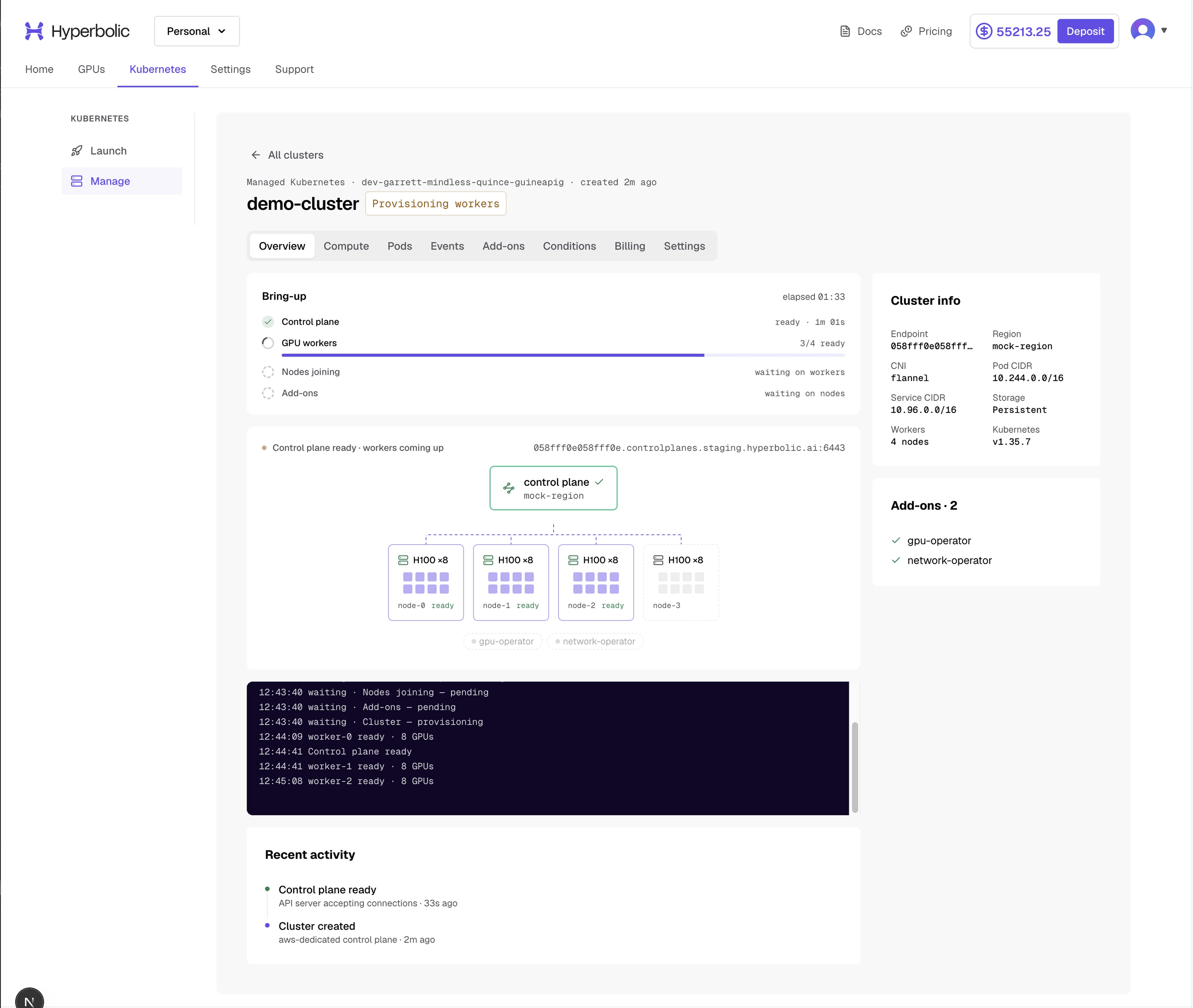Open the Support nav tab

(x=295, y=69)
